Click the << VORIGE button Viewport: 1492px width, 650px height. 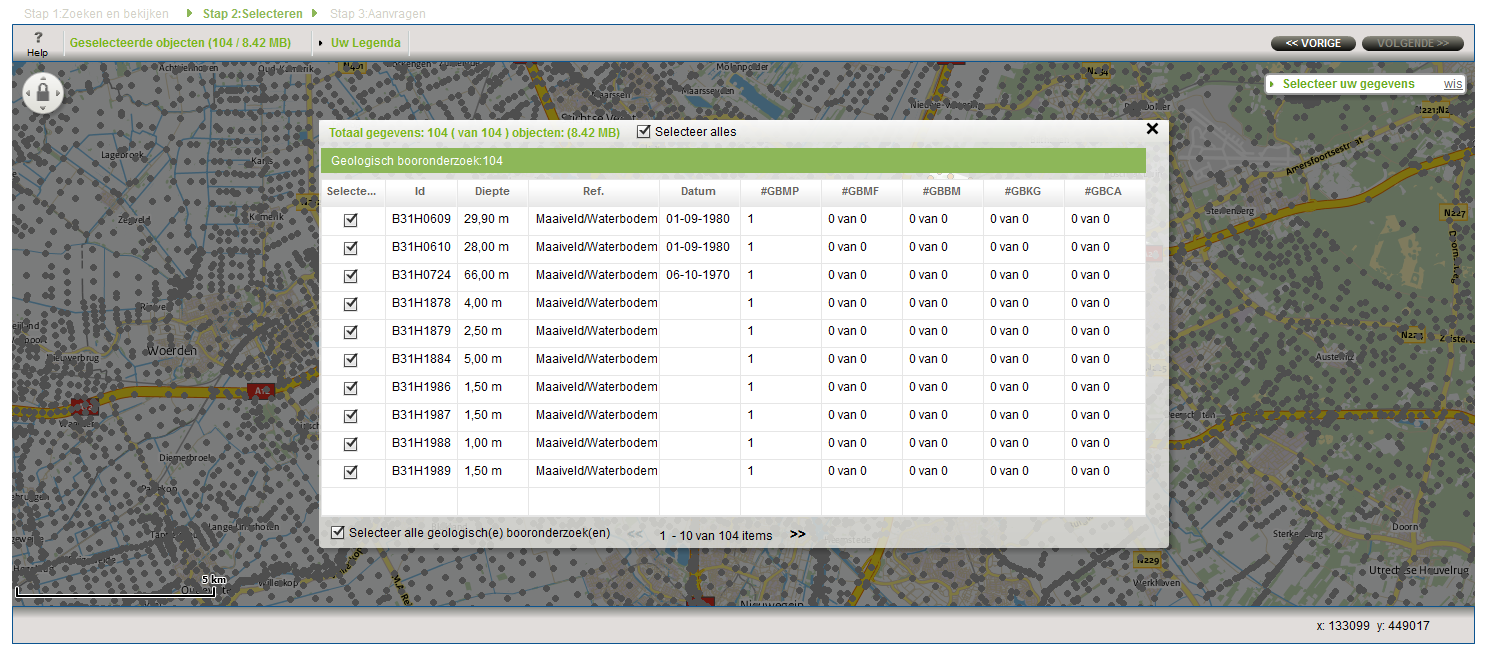(x=1313, y=43)
